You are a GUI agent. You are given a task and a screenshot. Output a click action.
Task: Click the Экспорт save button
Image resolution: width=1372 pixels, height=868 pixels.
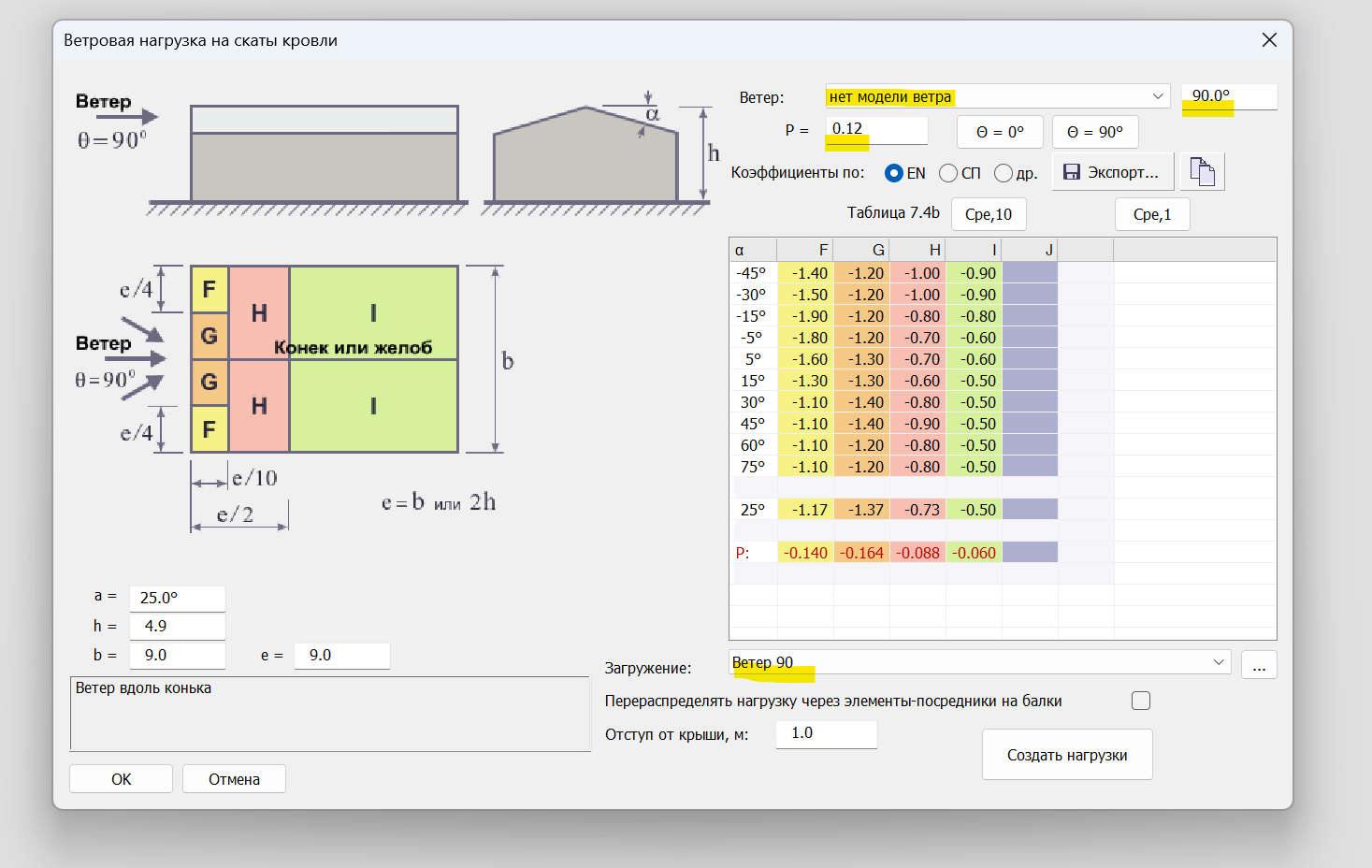coord(1112,172)
